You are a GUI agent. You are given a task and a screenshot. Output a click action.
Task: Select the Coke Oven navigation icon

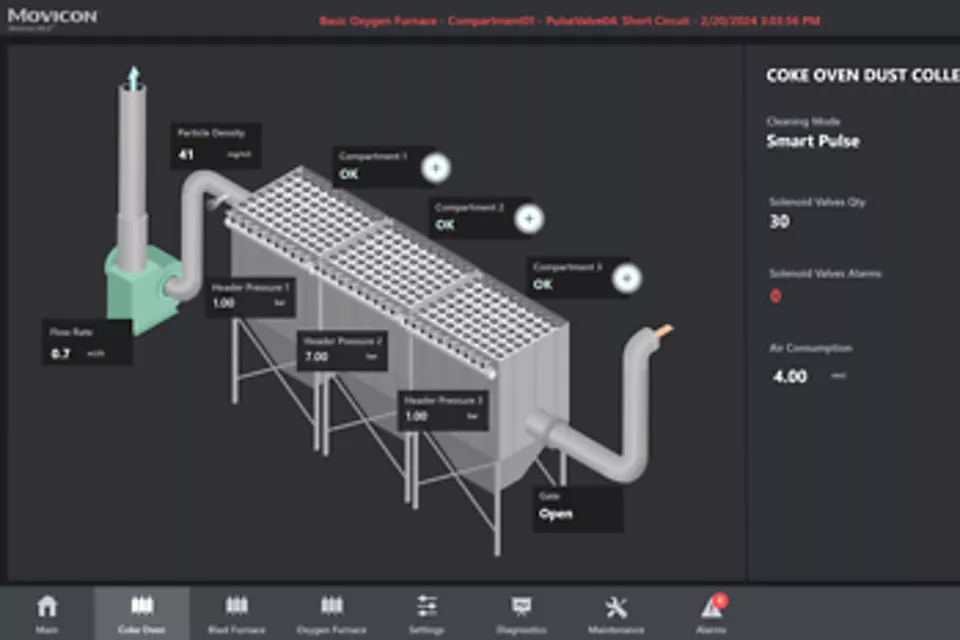[x=142, y=607]
